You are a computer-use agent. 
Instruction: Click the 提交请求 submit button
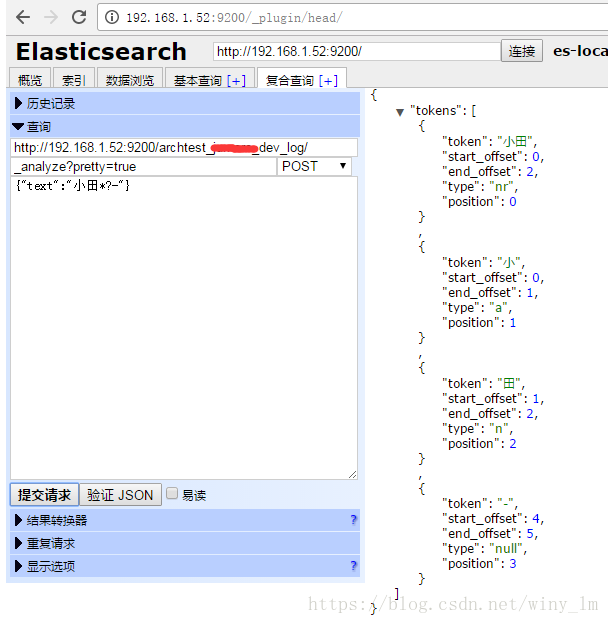44,495
